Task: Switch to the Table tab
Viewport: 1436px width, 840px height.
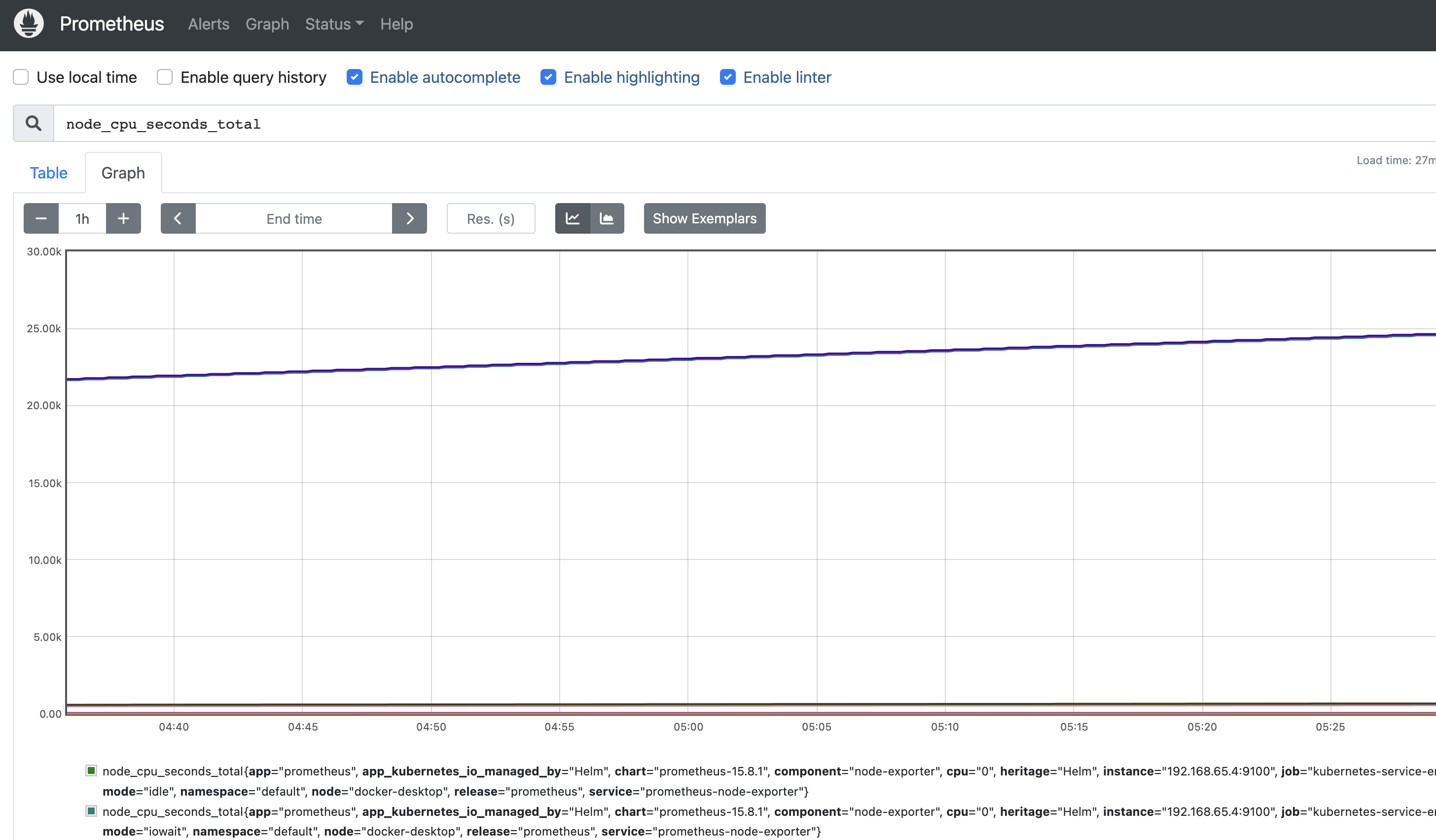Action: (48, 173)
